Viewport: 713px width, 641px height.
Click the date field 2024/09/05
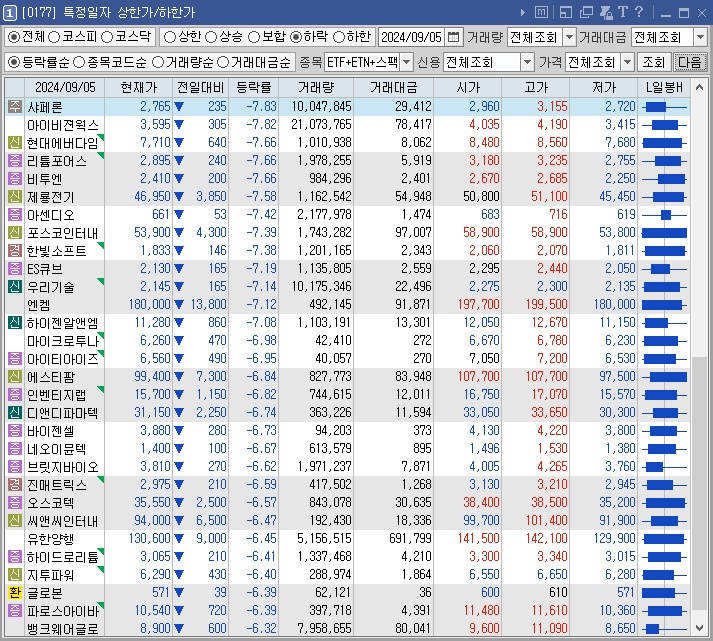point(412,37)
